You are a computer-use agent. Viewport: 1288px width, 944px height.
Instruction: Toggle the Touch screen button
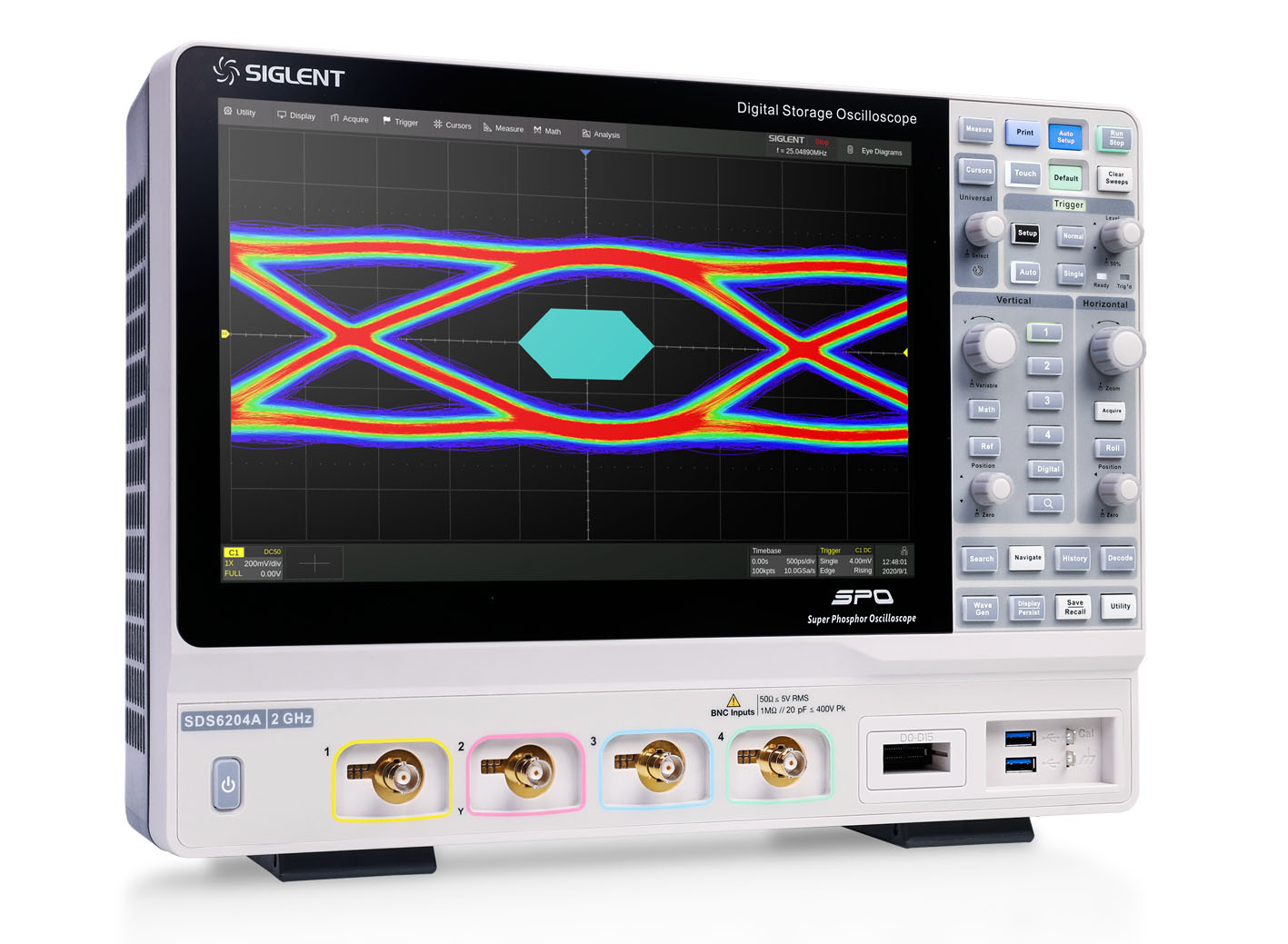[1025, 174]
